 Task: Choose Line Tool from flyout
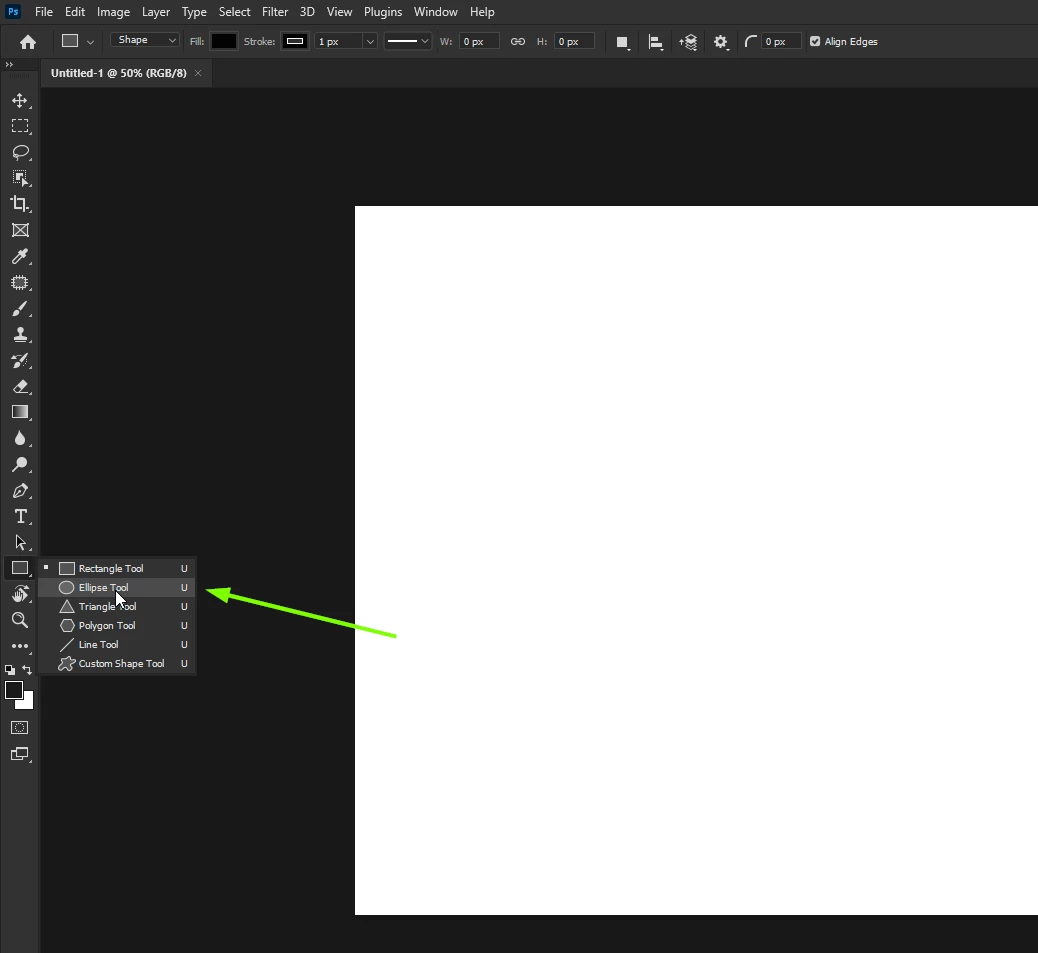(x=117, y=645)
